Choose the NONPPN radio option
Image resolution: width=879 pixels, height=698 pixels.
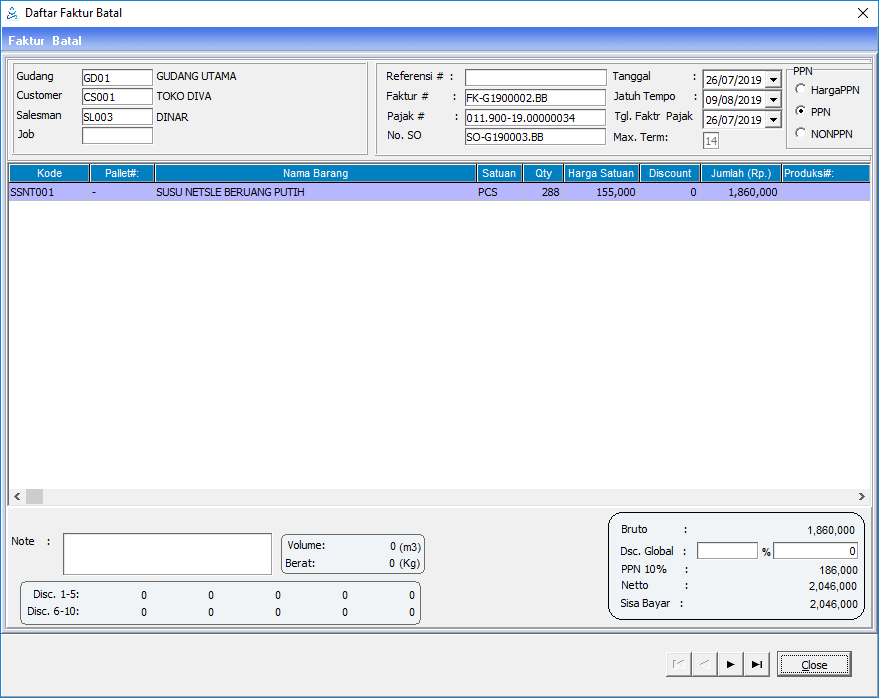(801, 134)
